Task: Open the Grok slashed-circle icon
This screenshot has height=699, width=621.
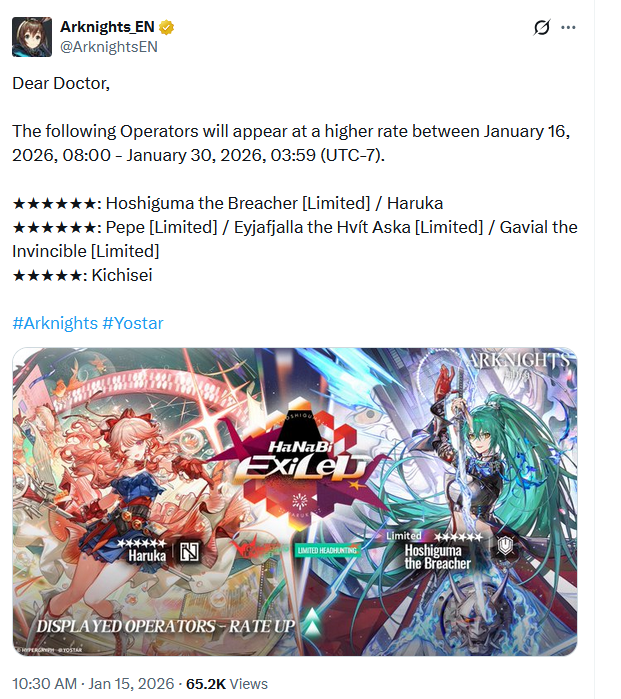Action: click(x=542, y=27)
